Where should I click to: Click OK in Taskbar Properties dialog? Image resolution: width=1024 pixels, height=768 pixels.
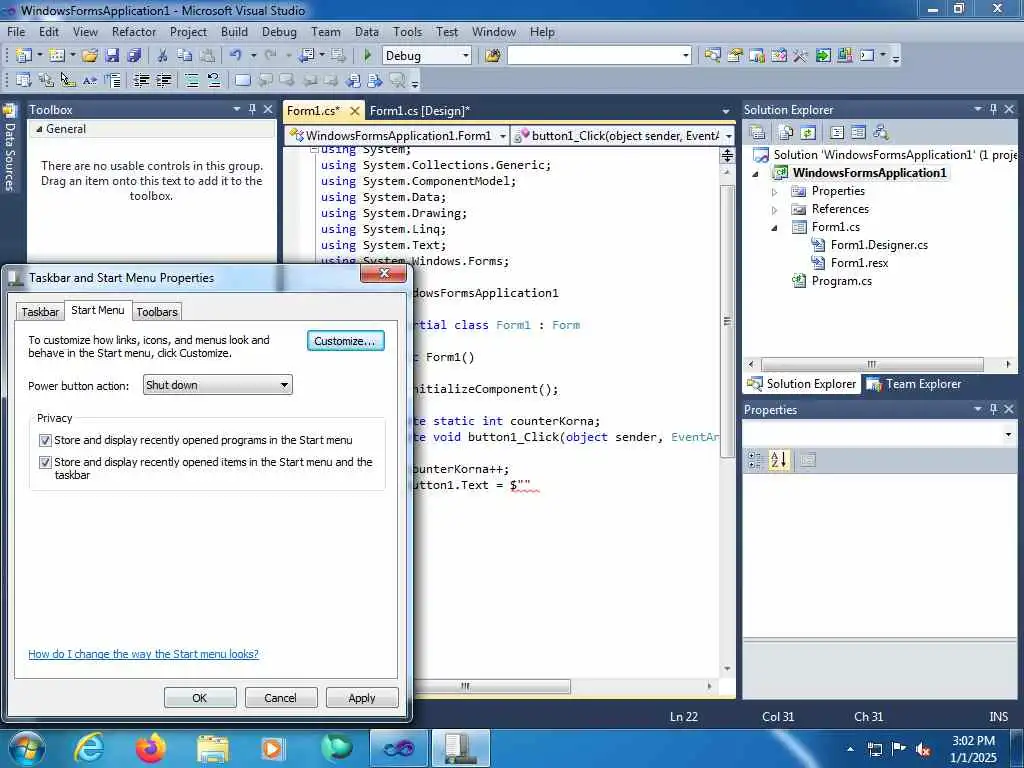pos(200,697)
